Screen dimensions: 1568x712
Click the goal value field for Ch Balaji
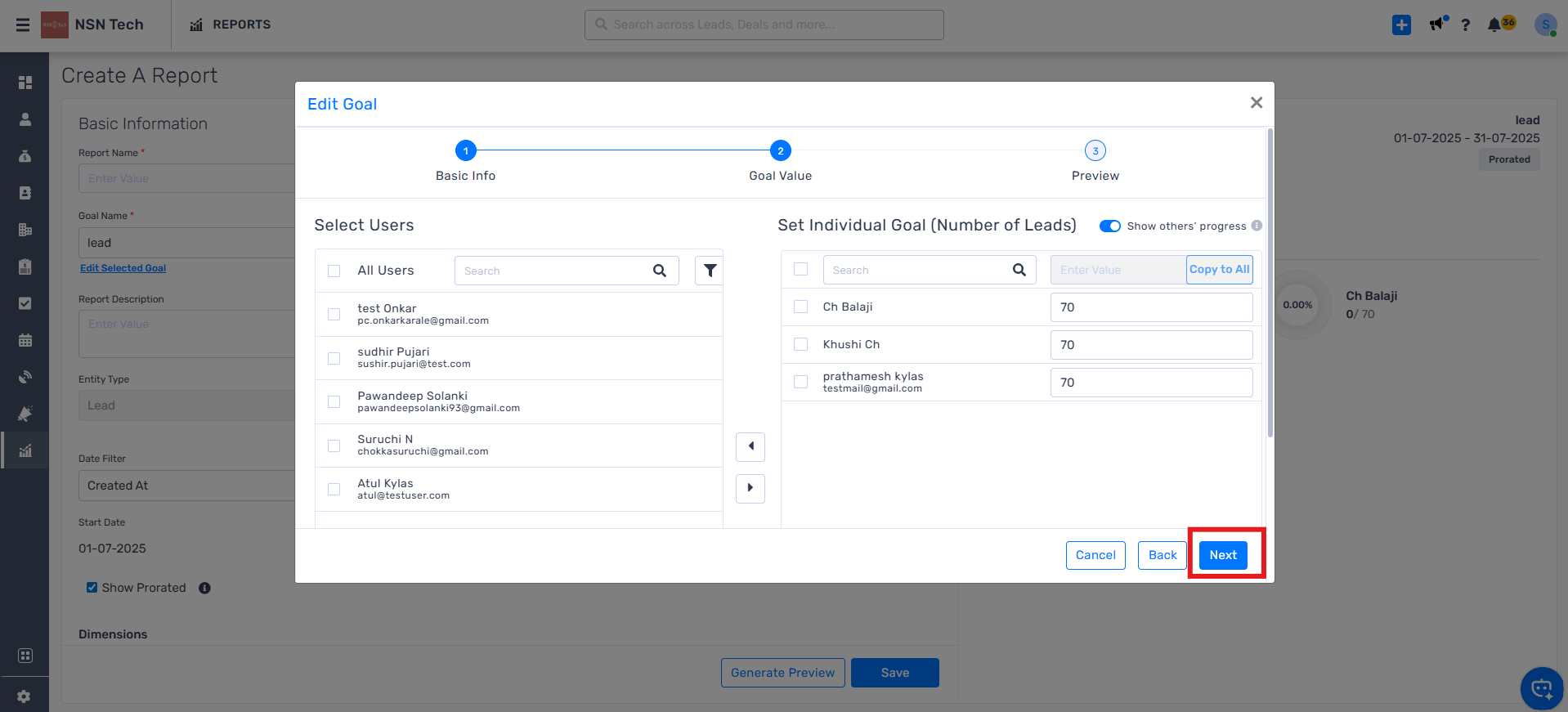pyautogui.click(x=1151, y=307)
